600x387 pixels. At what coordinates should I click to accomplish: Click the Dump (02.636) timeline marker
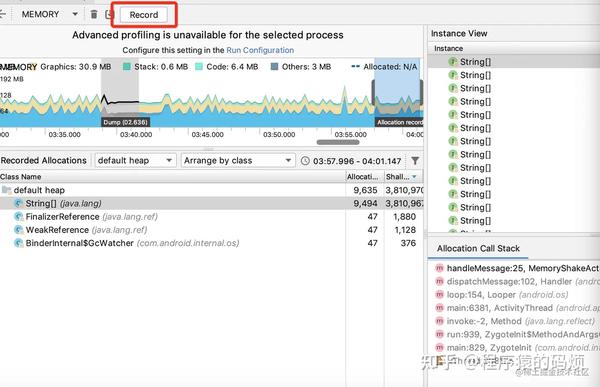click(x=126, y=122)
